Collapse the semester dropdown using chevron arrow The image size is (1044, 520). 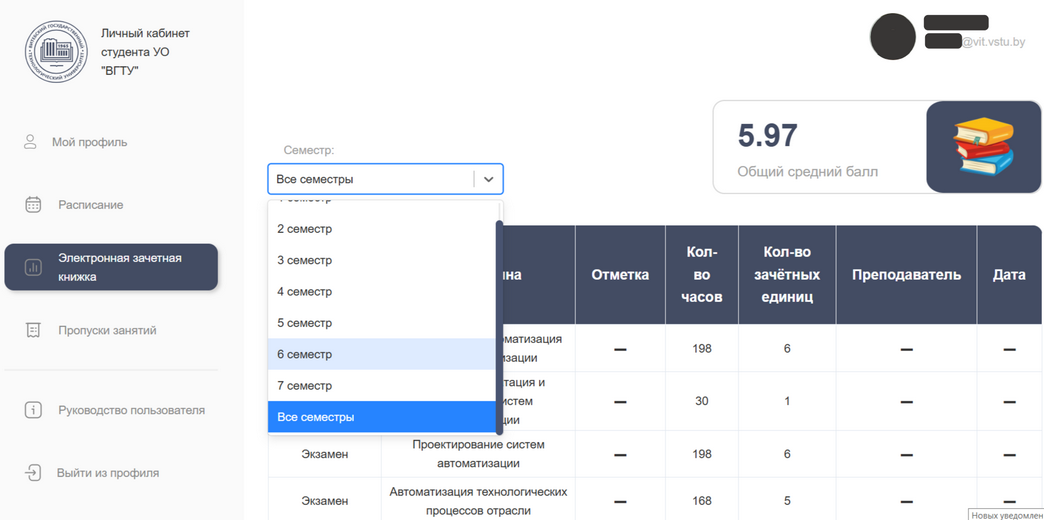(488, 179)
